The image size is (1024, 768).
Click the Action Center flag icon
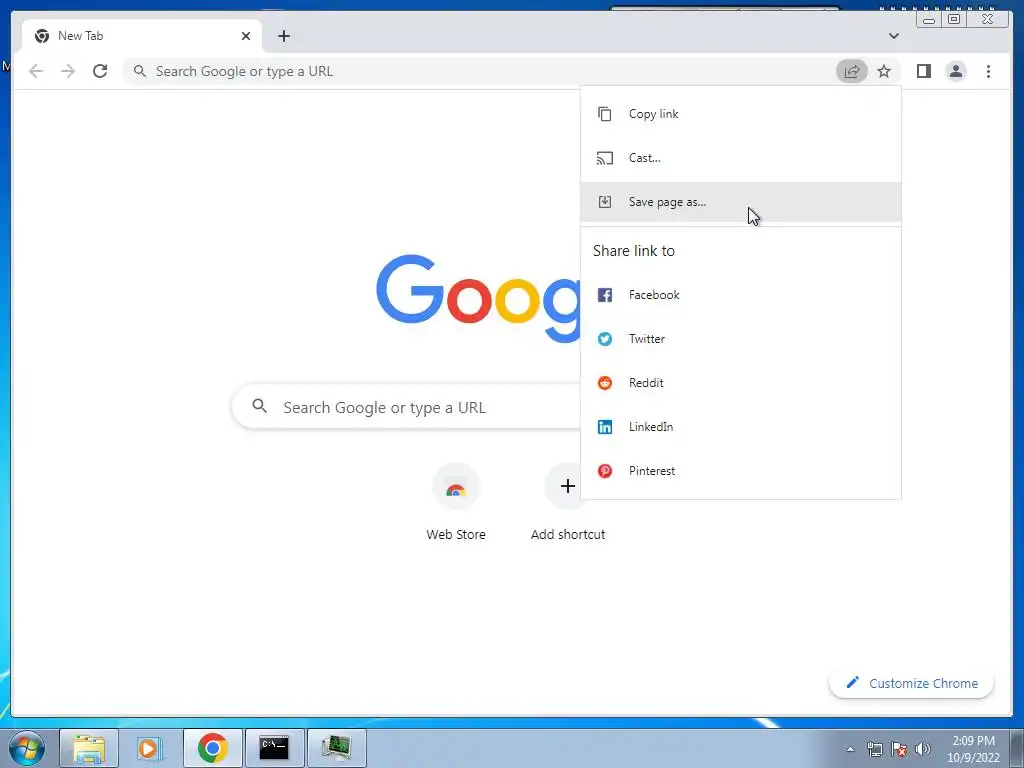click(x=899, y=749)
